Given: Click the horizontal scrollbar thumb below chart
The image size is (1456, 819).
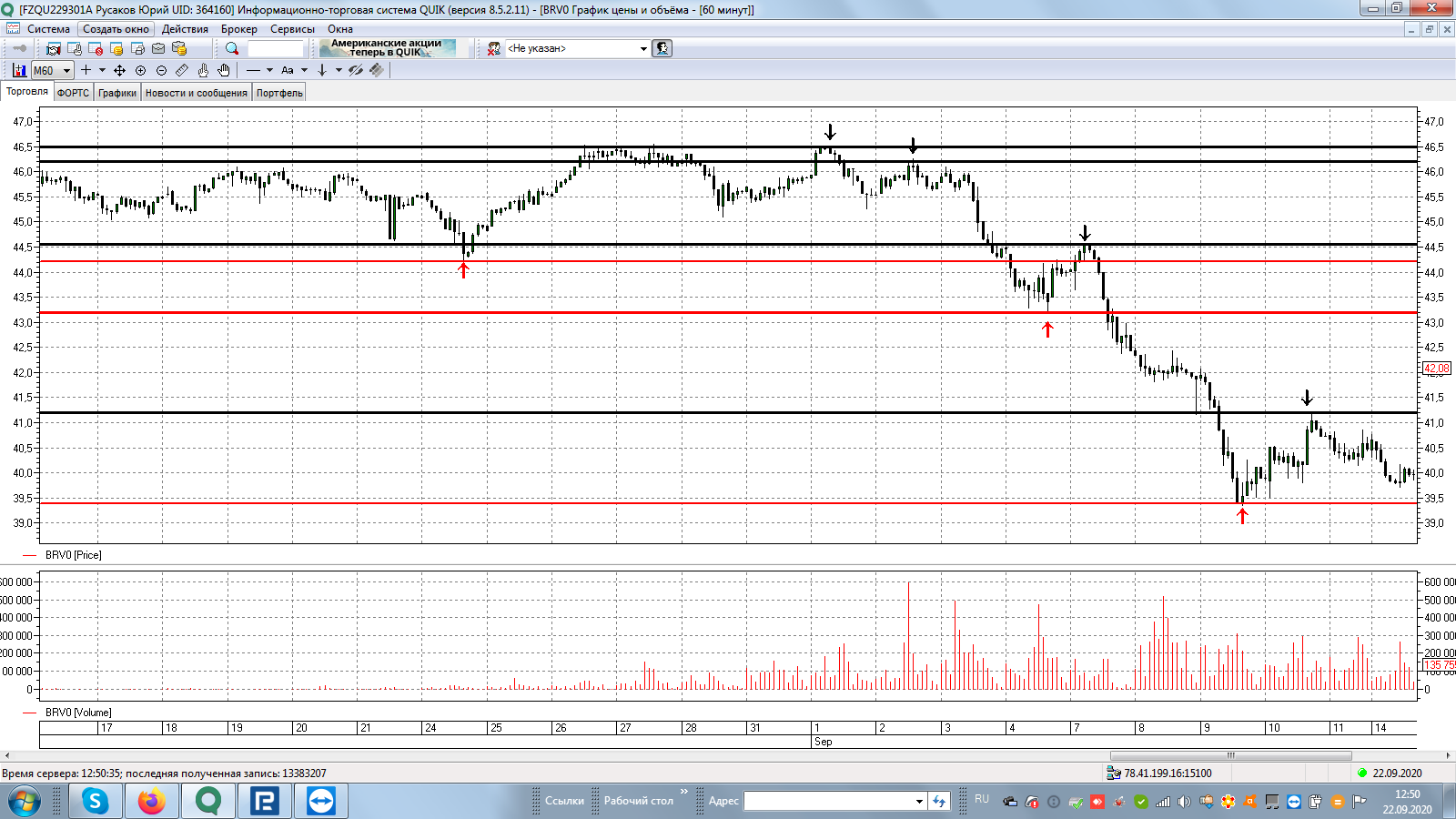Looking at the screenshot, I should tap(1231, 755).
